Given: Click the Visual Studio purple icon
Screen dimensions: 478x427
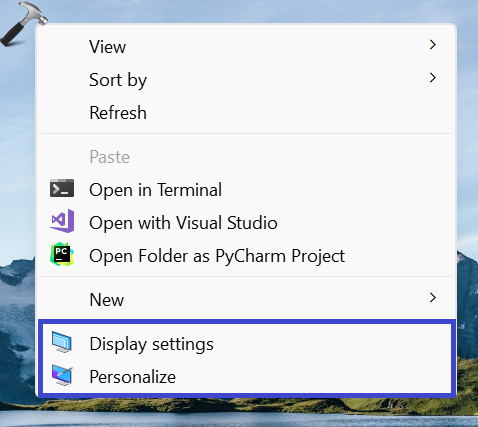Looking at the screenshot, I should [62, 221].
